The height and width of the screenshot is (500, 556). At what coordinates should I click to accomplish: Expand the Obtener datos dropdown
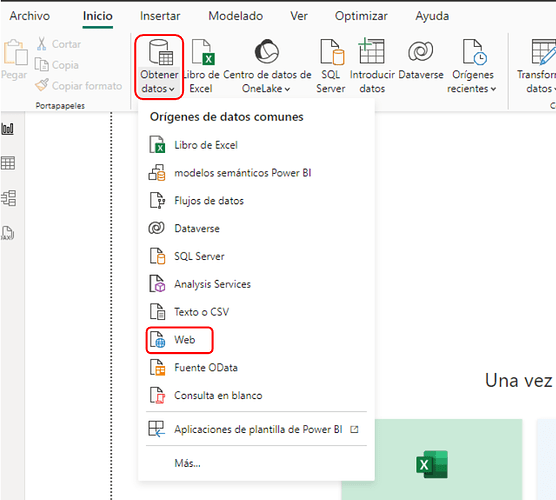point(159,67)
